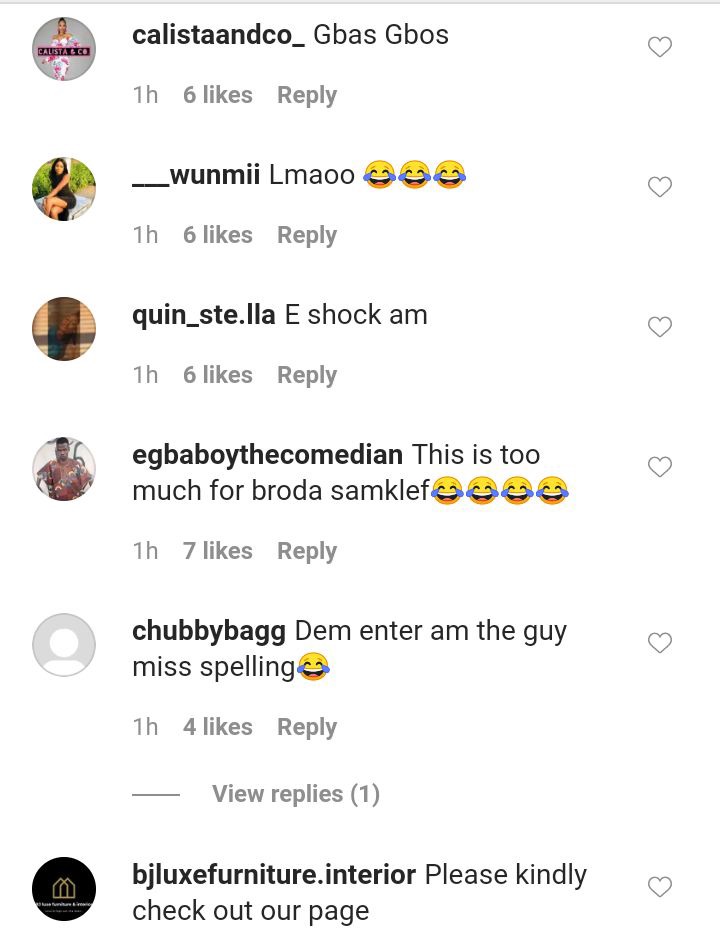
Task: Open the egbaboythecomedian username link
Action: point(267,455)
